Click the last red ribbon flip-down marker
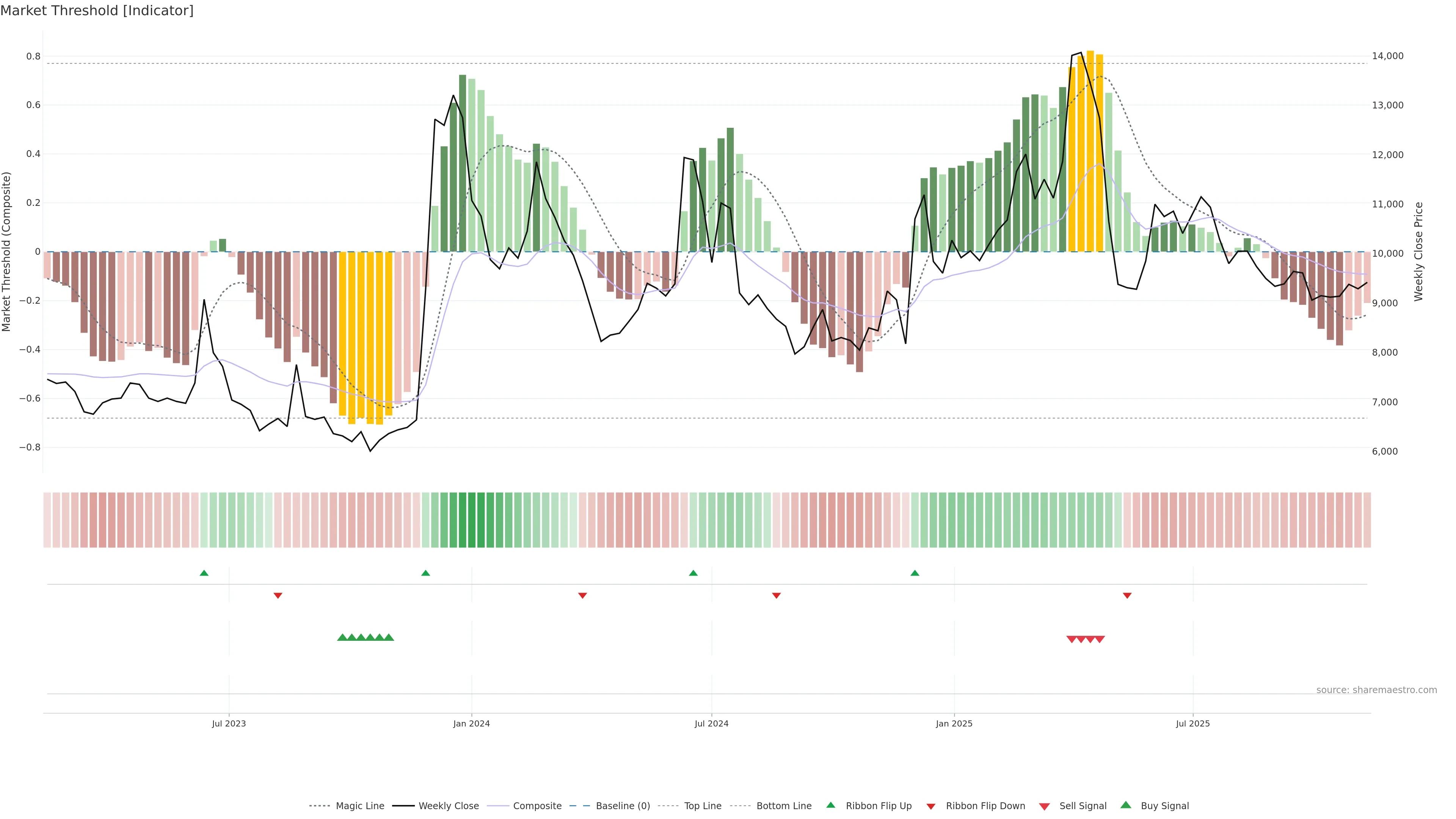1456x819 pixels. pyautogui.click(x=1127, y=595)
